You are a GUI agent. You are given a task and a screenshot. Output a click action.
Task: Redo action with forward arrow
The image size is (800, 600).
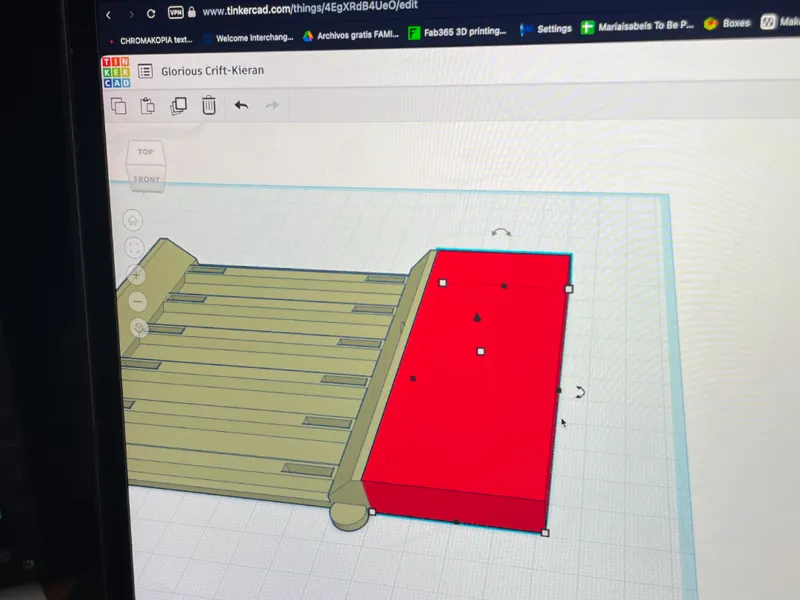coord(272,105)
